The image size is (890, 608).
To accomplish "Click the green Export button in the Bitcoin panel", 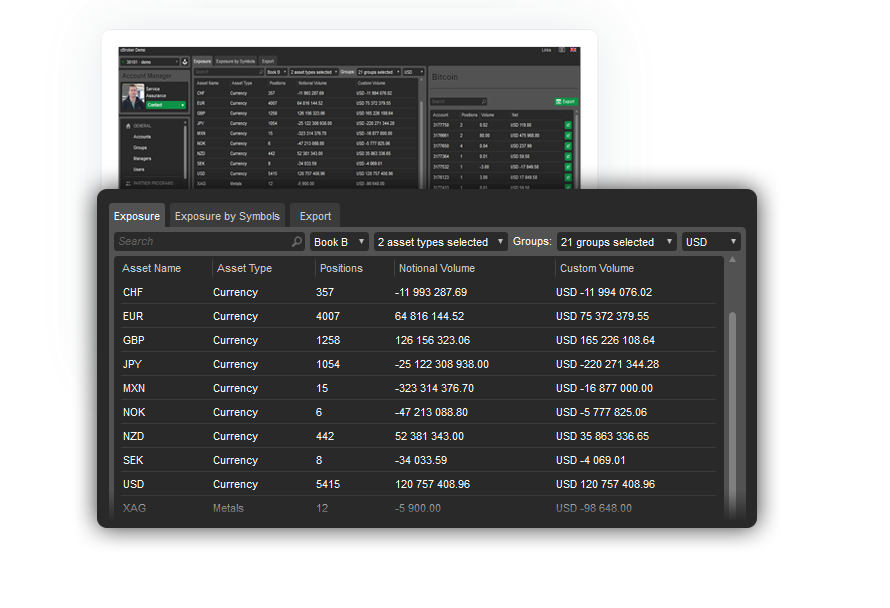I will point(566,102).
